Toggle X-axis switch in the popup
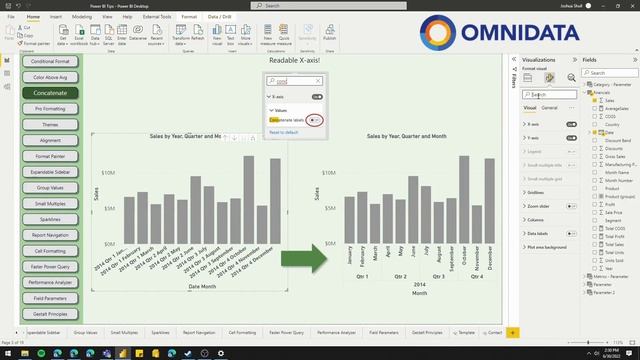The image size is (640, 360). pyautogui.click(x=317, y=97)
